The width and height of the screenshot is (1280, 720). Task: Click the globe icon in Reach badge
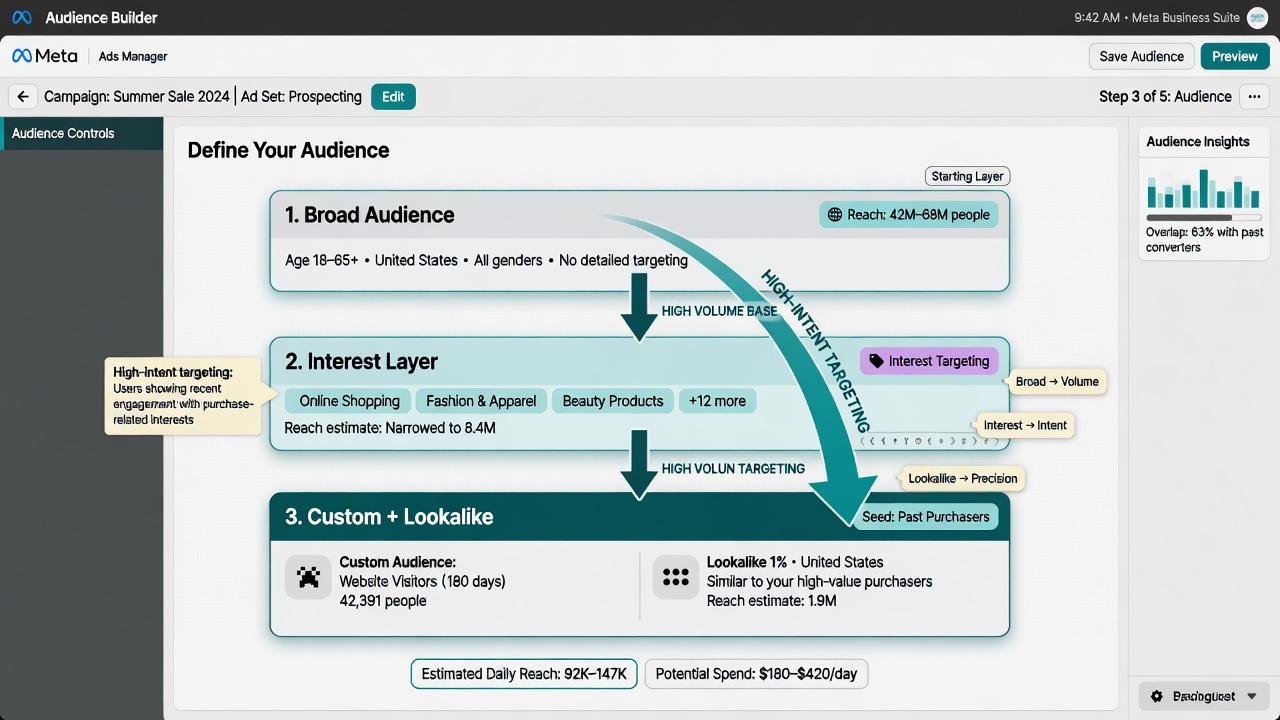(x=835, y=215)
